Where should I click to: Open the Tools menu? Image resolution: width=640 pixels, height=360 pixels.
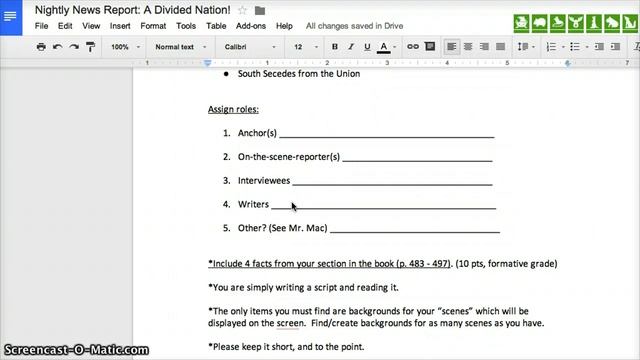186,26
